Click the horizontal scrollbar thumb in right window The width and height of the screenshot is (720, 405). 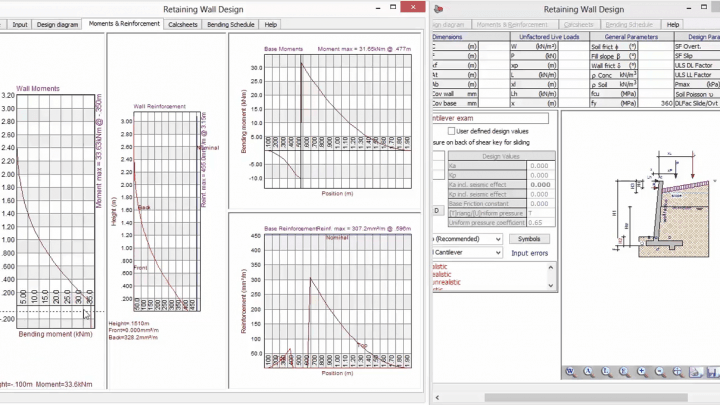point(586,397)
